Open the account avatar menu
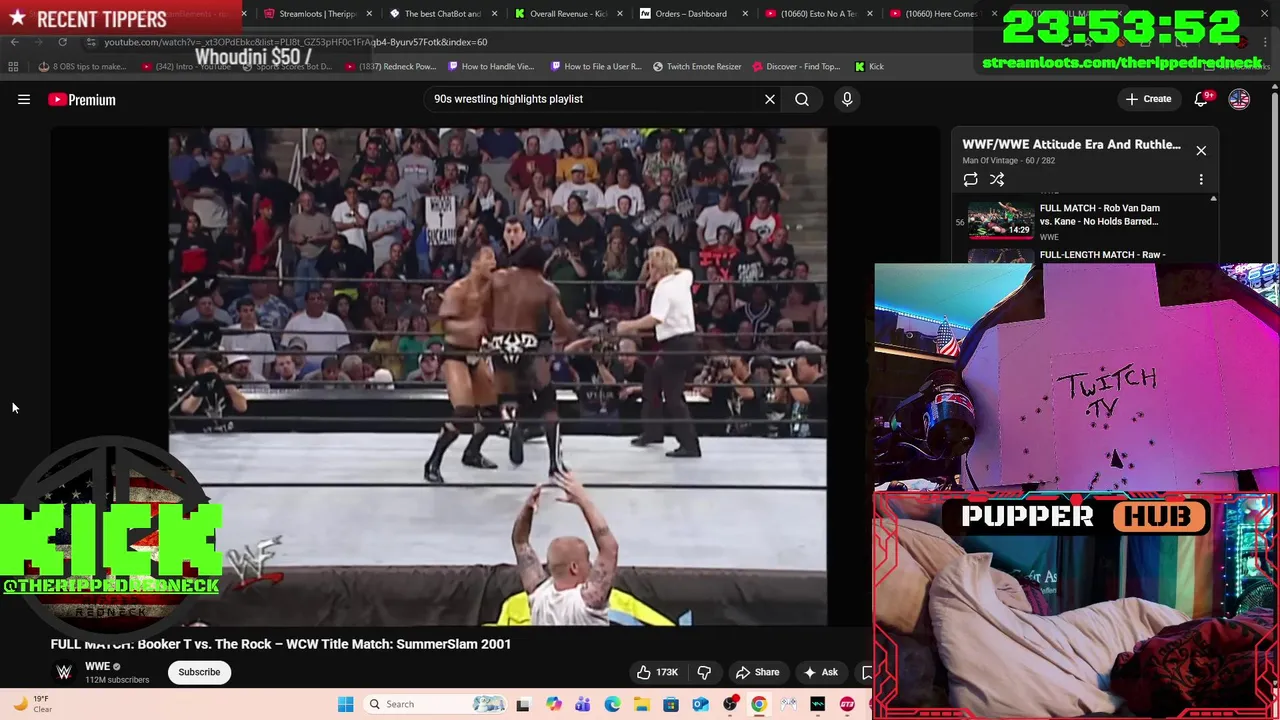This screenshot has width=1280, height=720. point(1239,99)
